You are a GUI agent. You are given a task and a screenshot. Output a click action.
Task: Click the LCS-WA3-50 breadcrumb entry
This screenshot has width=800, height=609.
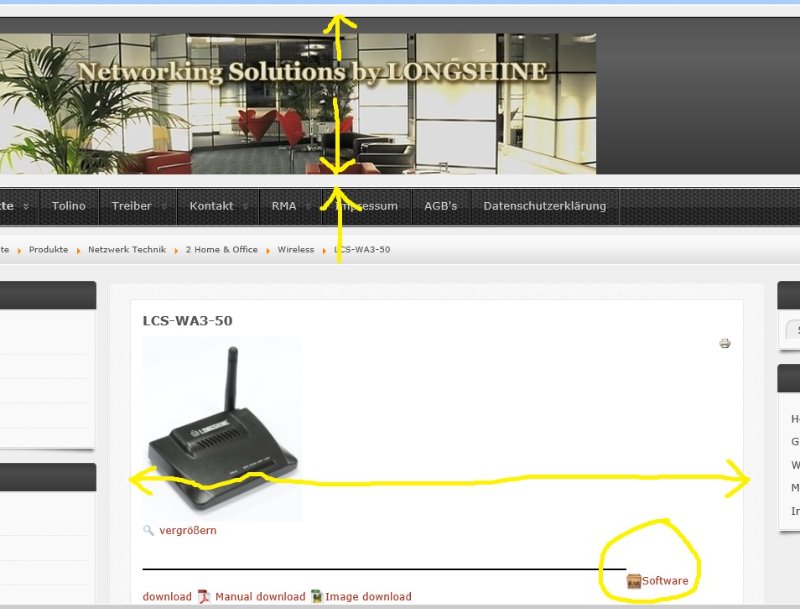point(362,249)
